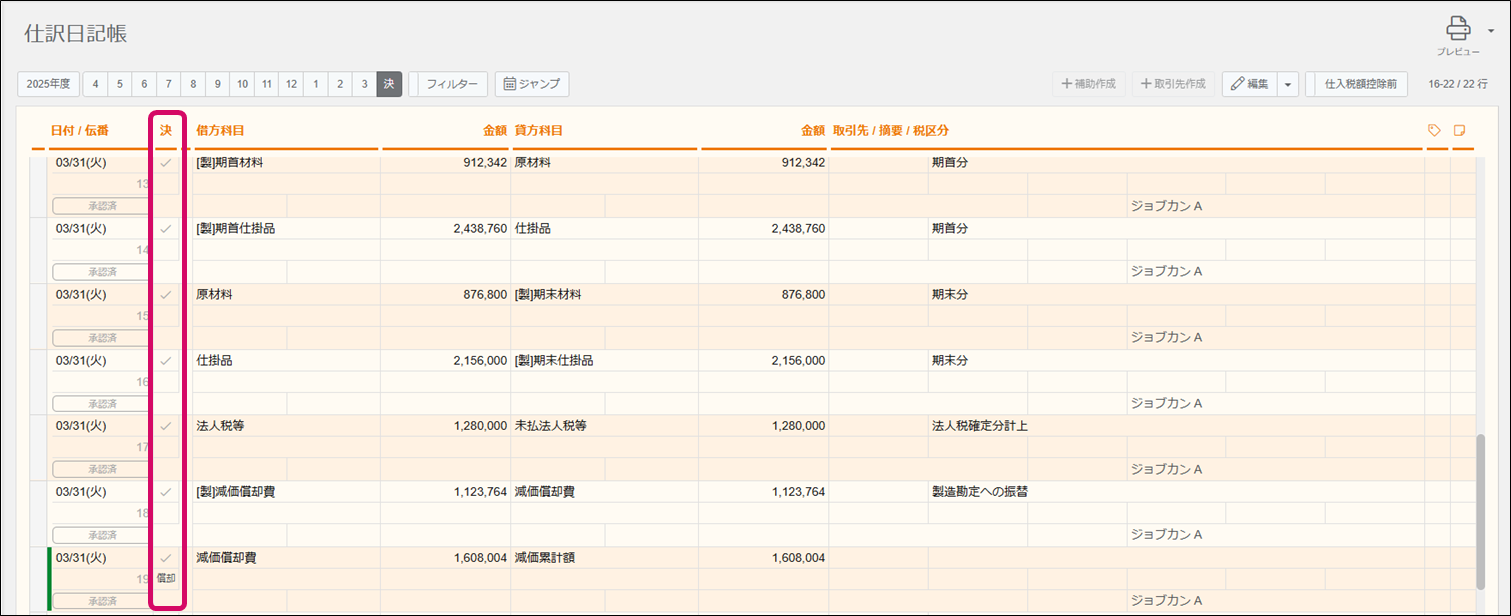Click the tag icon column header
This screenshot has height=616, width=1511.
pos(1434,130)
